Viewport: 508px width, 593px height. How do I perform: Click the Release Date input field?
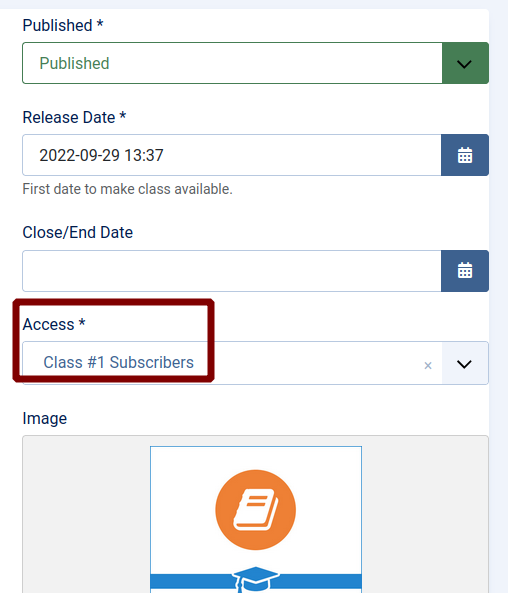231,155
